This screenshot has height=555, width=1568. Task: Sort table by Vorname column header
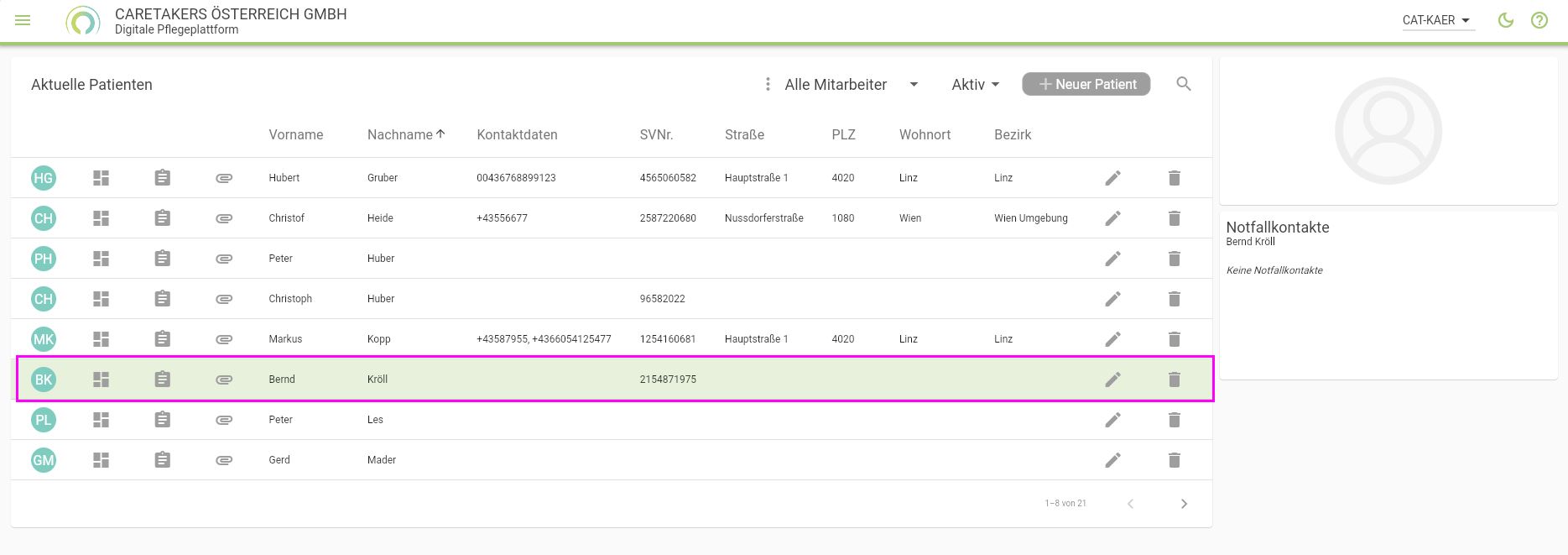click(x=295, y=134)
